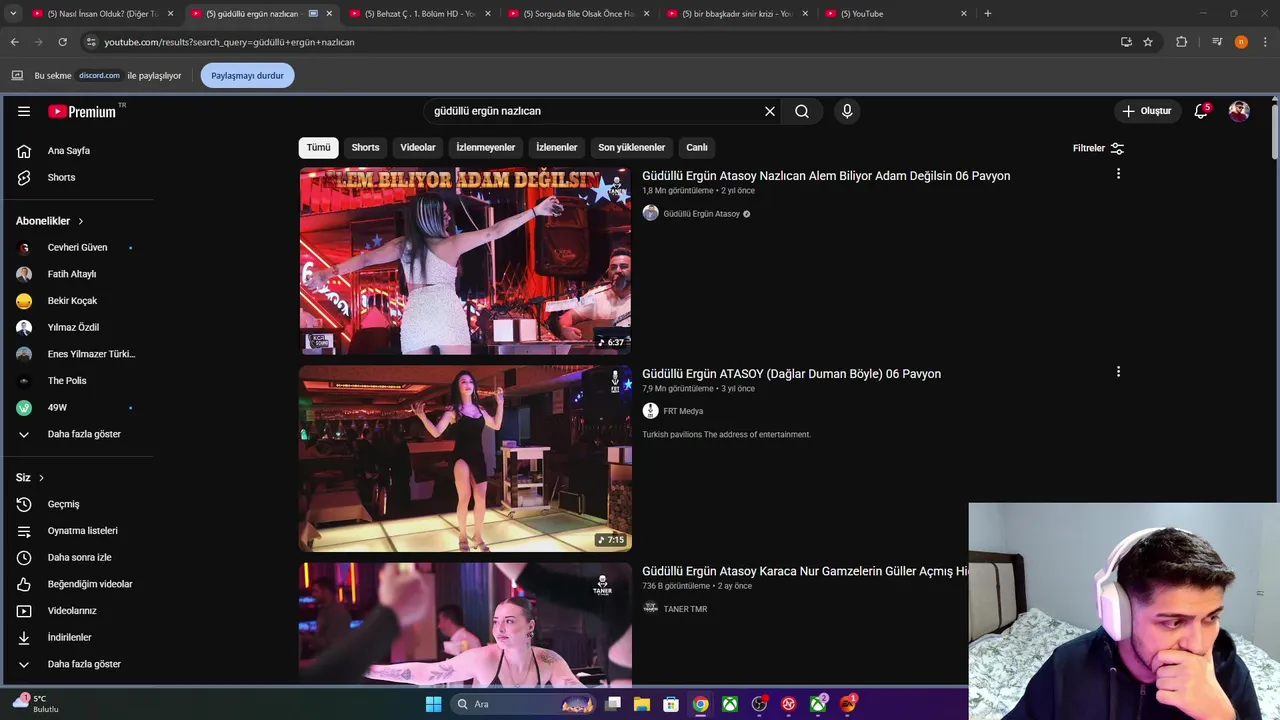Click the Oluştur create button
Image resolution: width=1280 pixels, height=720 pixels.
pyautogui.click(x=1147, y=111)
